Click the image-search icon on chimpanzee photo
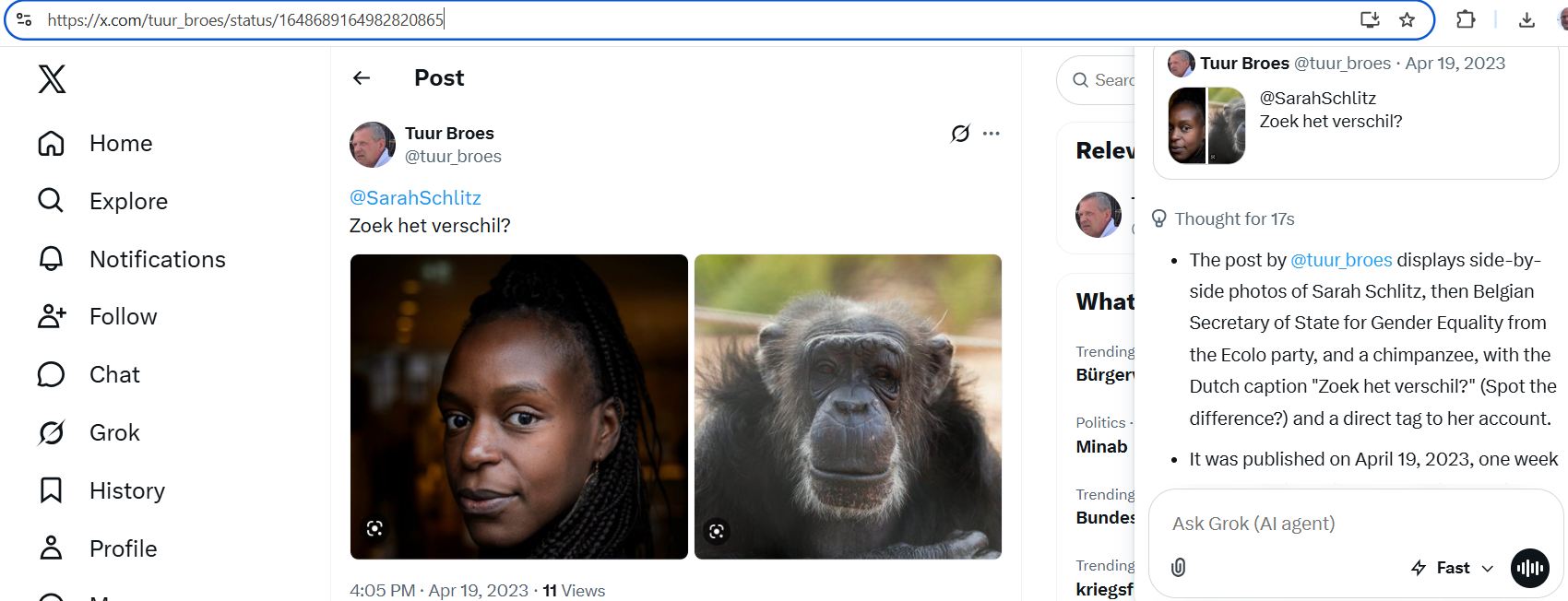1568x601 pixels. (717, 531)
